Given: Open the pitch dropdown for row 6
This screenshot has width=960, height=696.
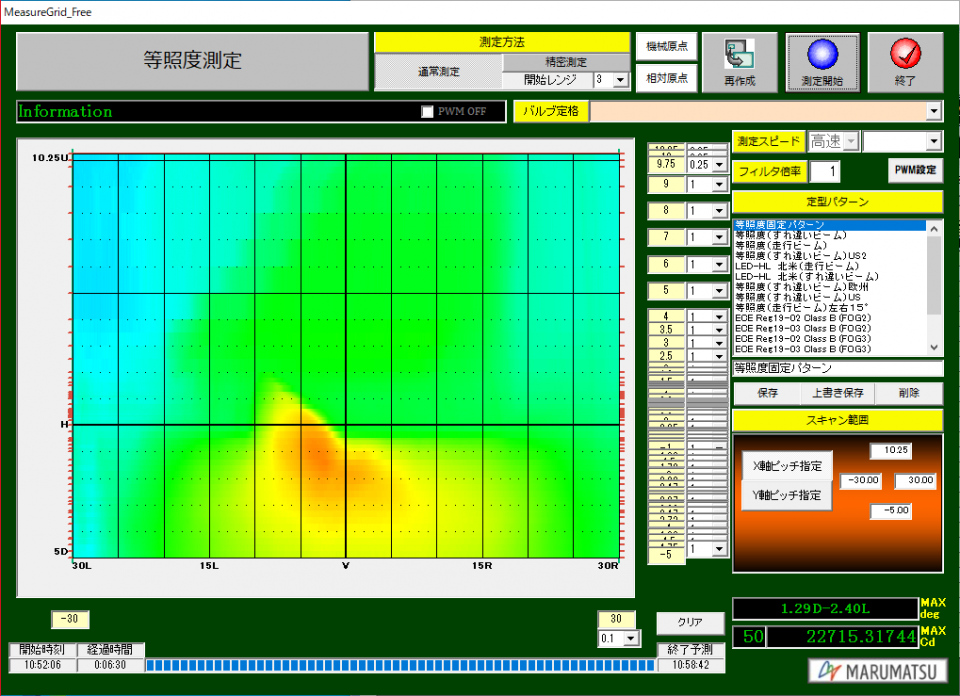Looking at the screenshot, I should tap(719, 264).
